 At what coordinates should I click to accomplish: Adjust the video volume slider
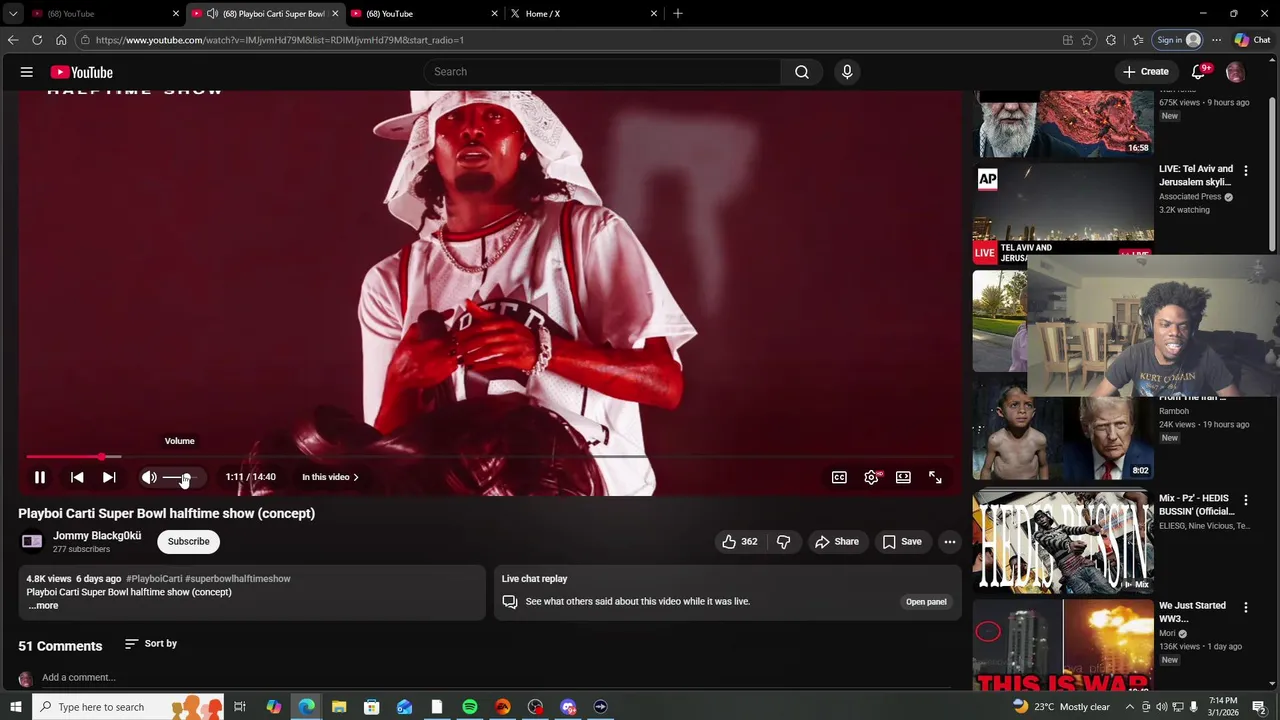(x=181, y=477)
